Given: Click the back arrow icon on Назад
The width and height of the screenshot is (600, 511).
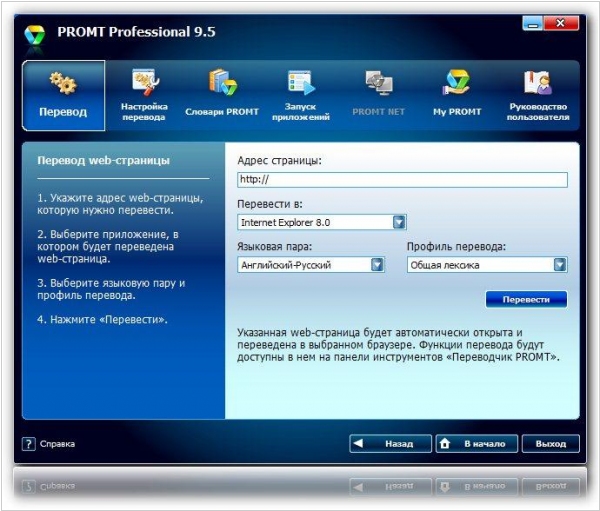Looking at the screenshot, I should point(358,443).
